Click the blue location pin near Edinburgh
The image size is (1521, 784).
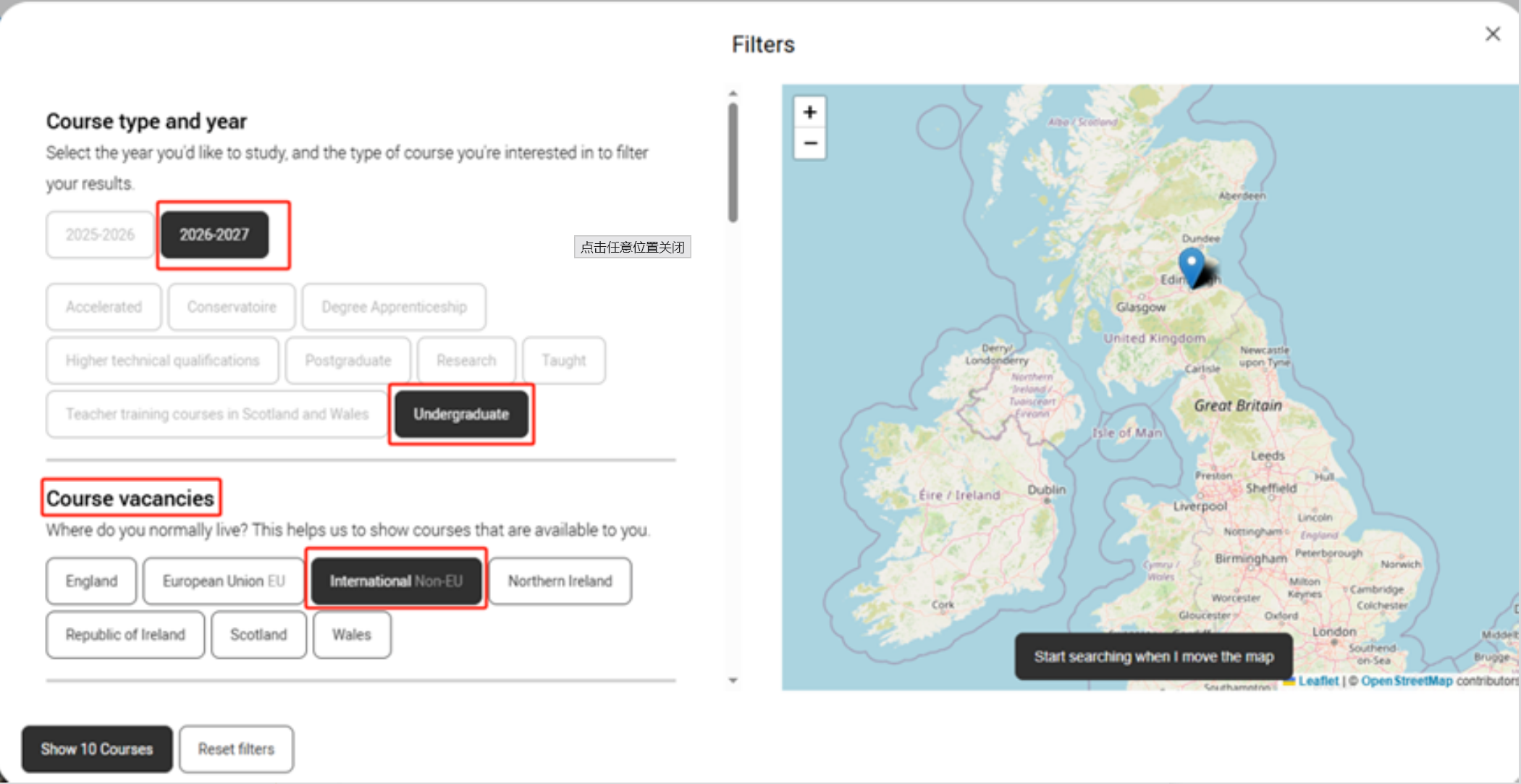(1192, 266)
